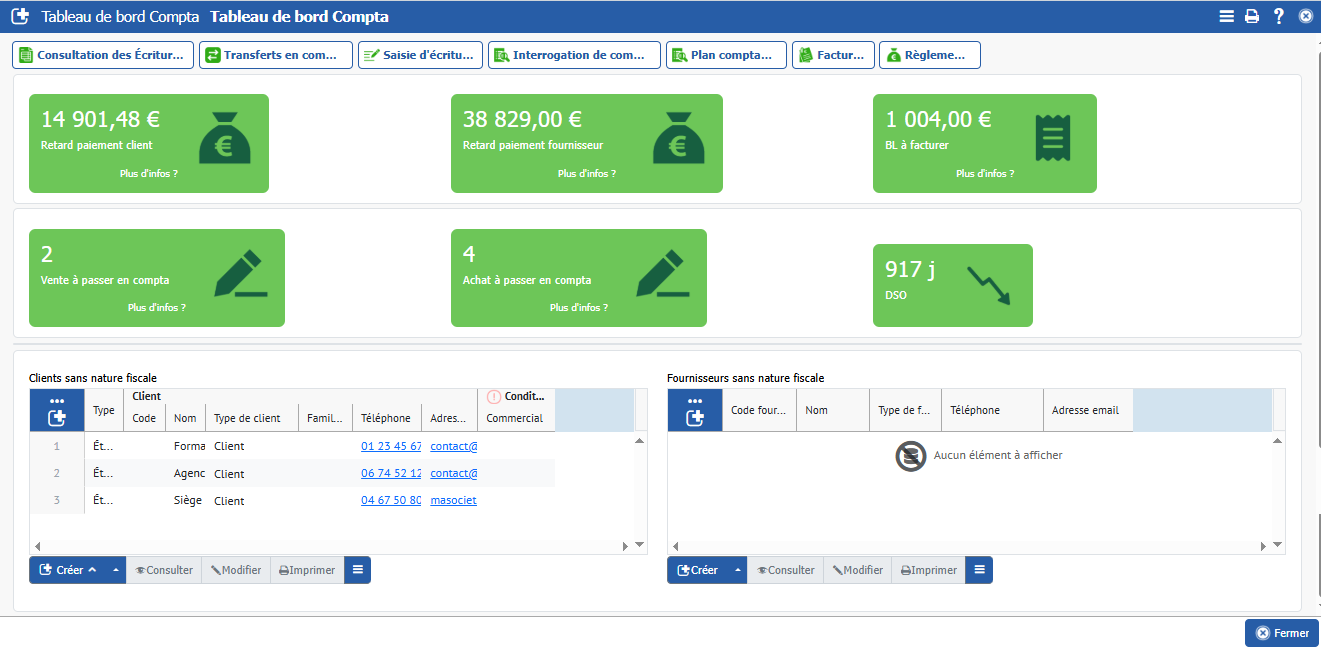Expand the Créer dropdown arrow under Clients table
The image size is (1329, 653).
[115, 570]
